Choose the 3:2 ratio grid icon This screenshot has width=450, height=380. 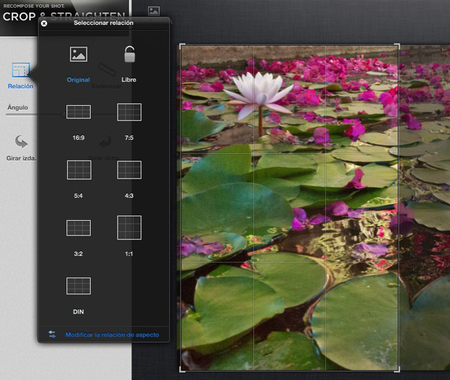click(x=78, y=228)
